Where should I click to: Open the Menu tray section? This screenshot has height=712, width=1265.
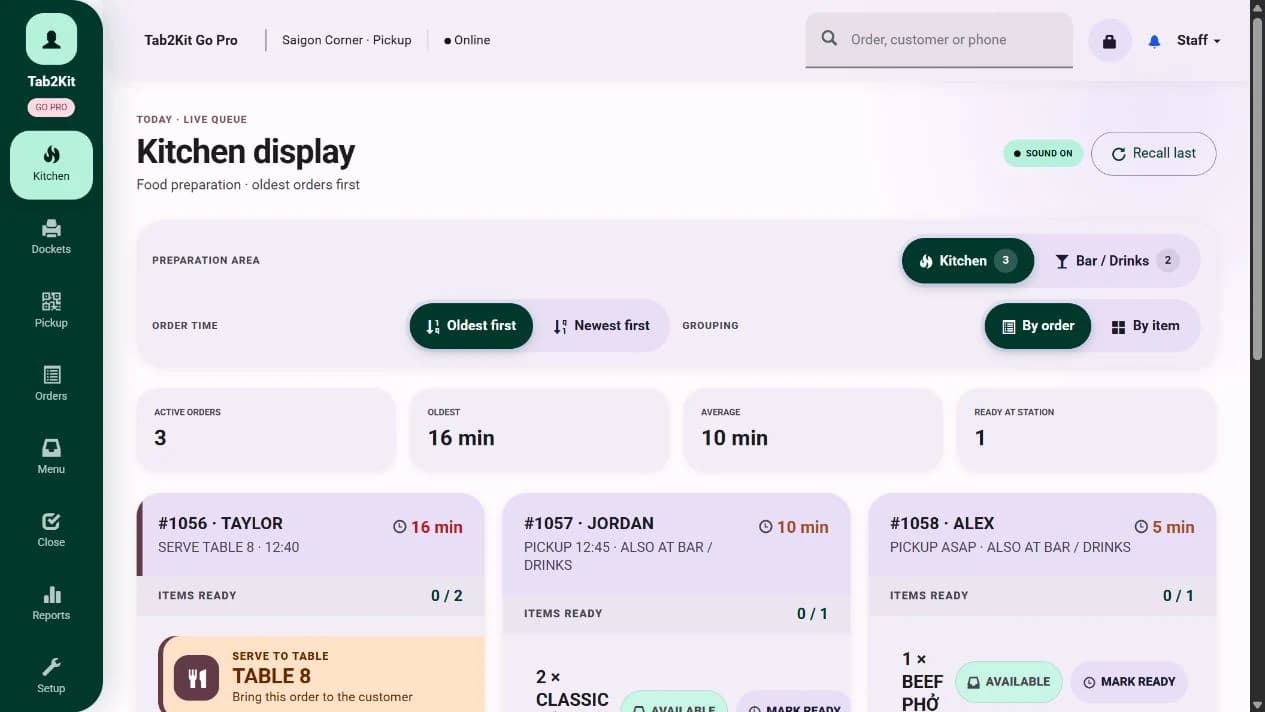(51, 456)
